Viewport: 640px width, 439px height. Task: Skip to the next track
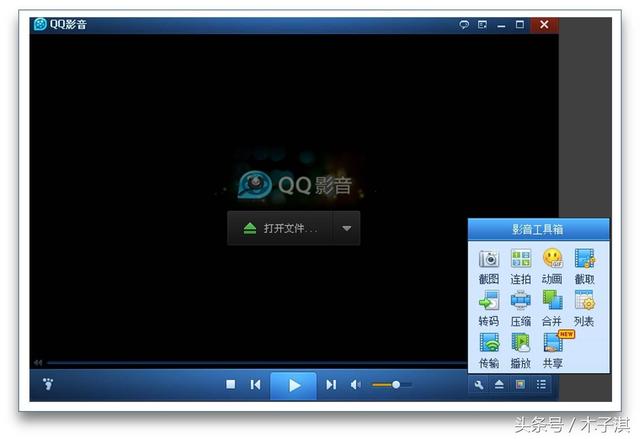pos(331,384)
